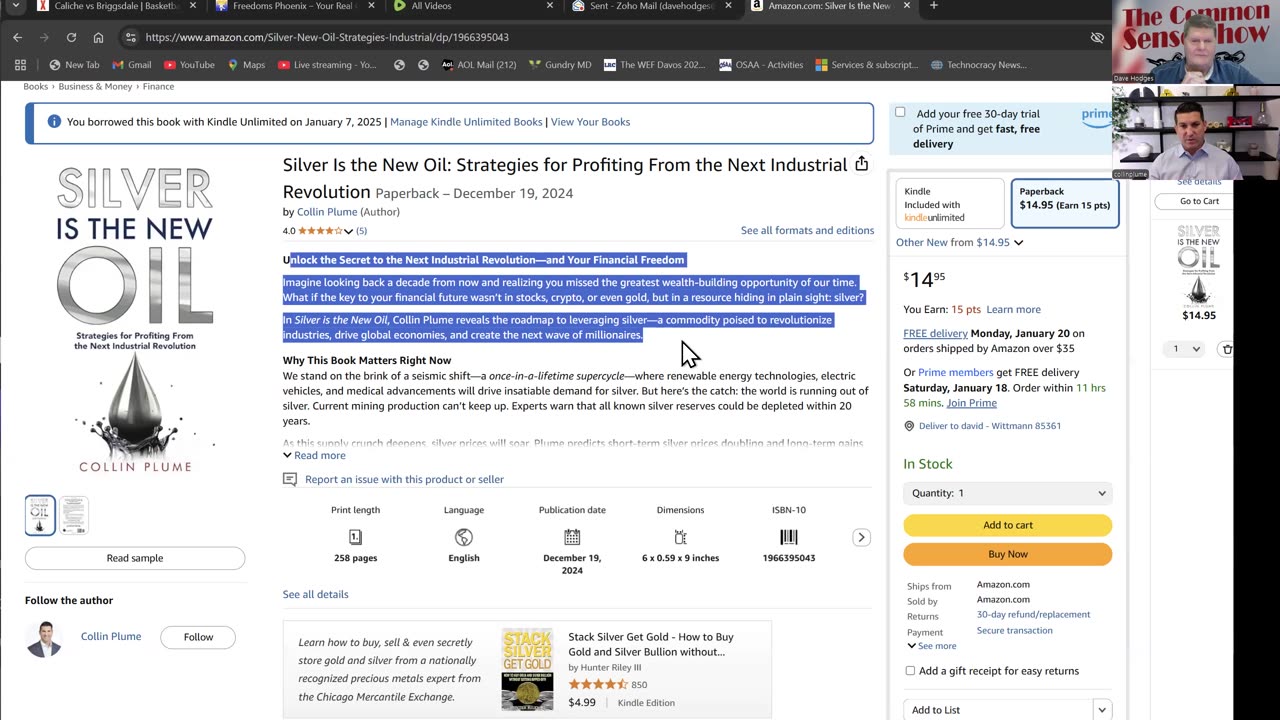Click the share icon beside the book title
The width and height of the screenshot is (1280, 720).
[861, 164]
